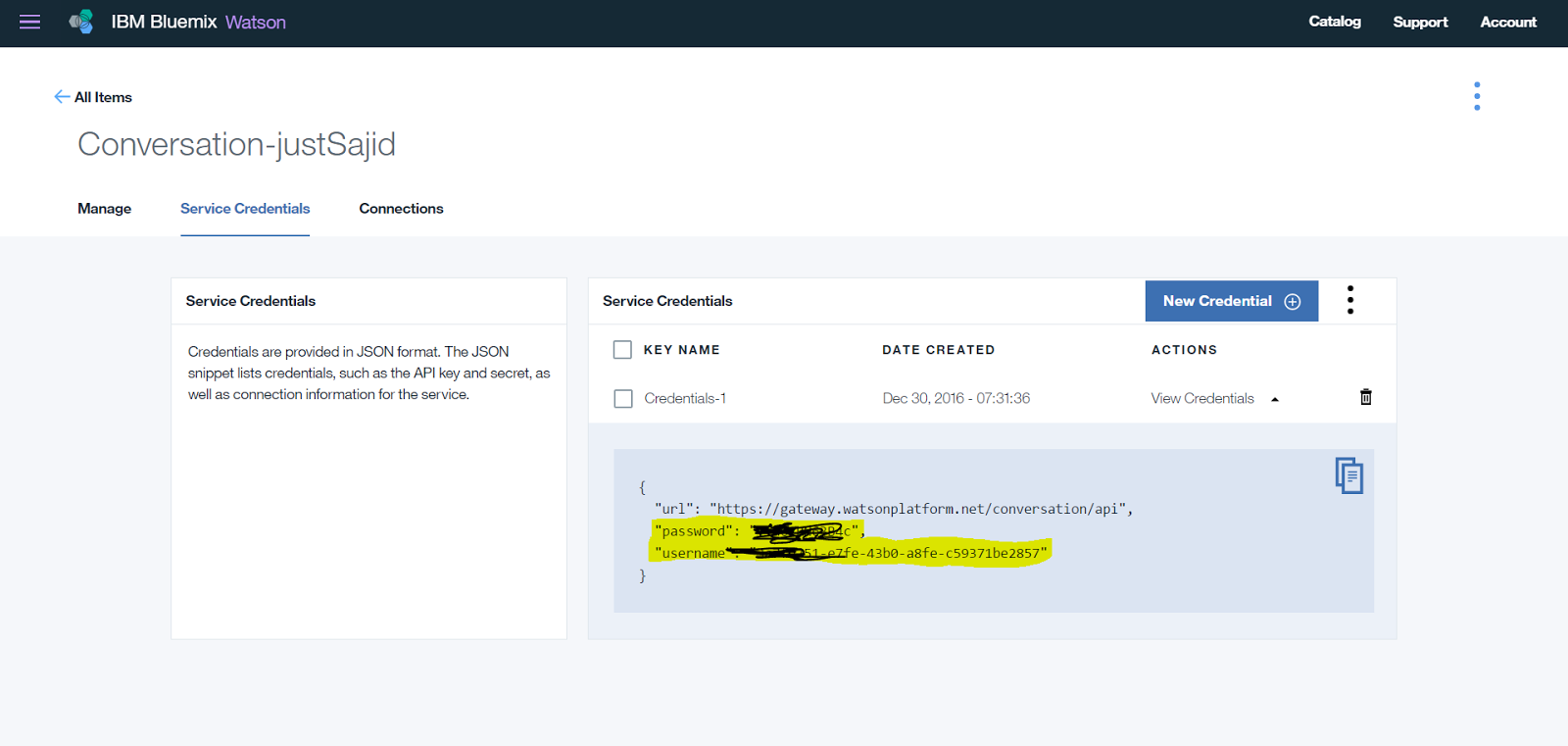Click the KEY NAME column header
This screenshot has width=1568, height=746.
(x=682, y=350)
